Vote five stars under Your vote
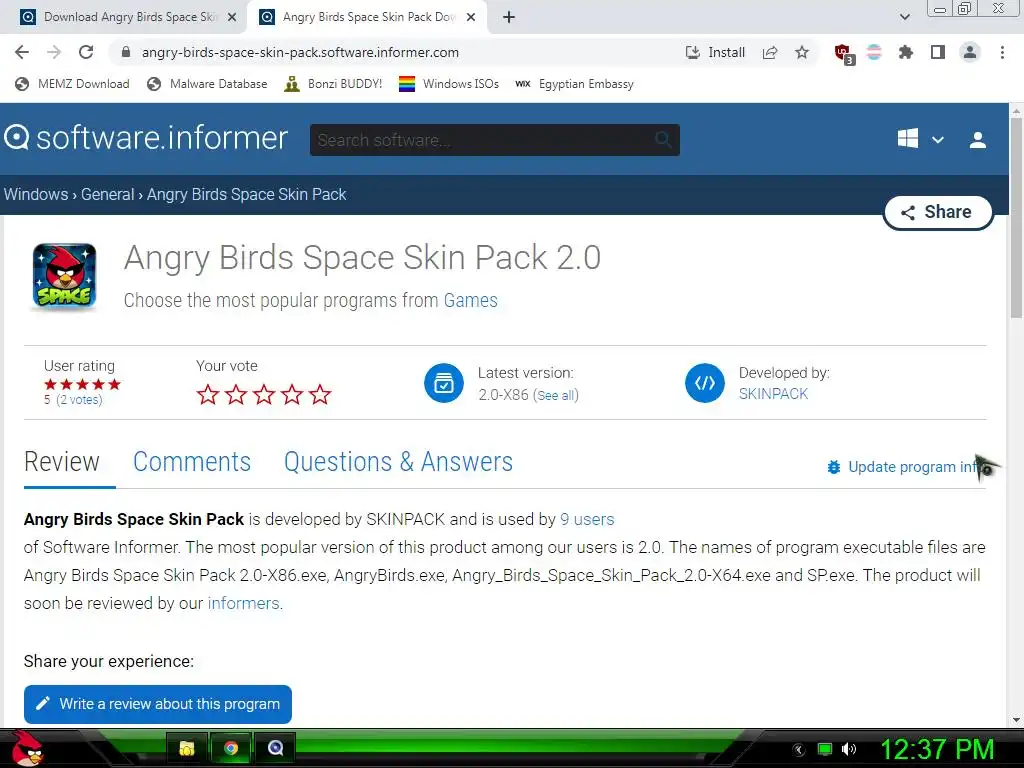 320,394
